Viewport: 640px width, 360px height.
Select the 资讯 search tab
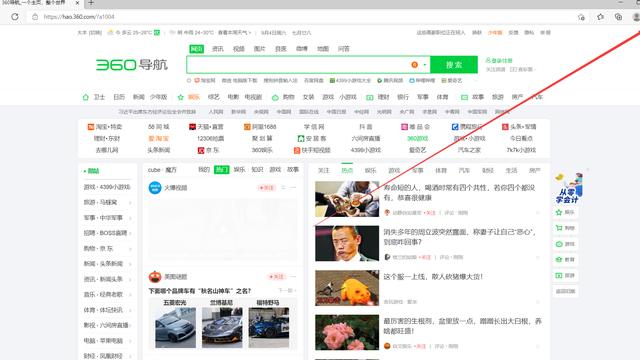218,49
